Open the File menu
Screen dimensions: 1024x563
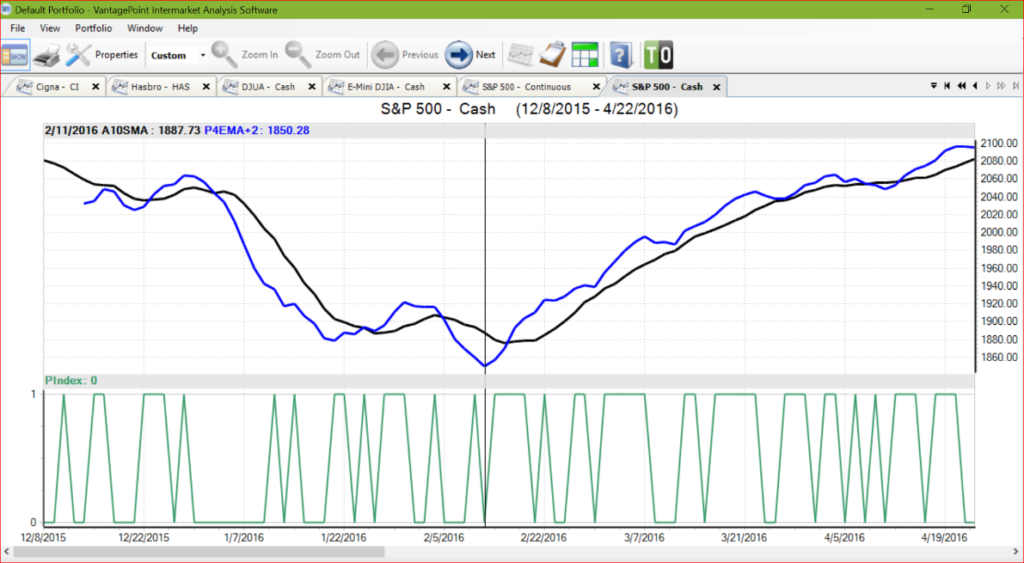[x=18, y=28]
